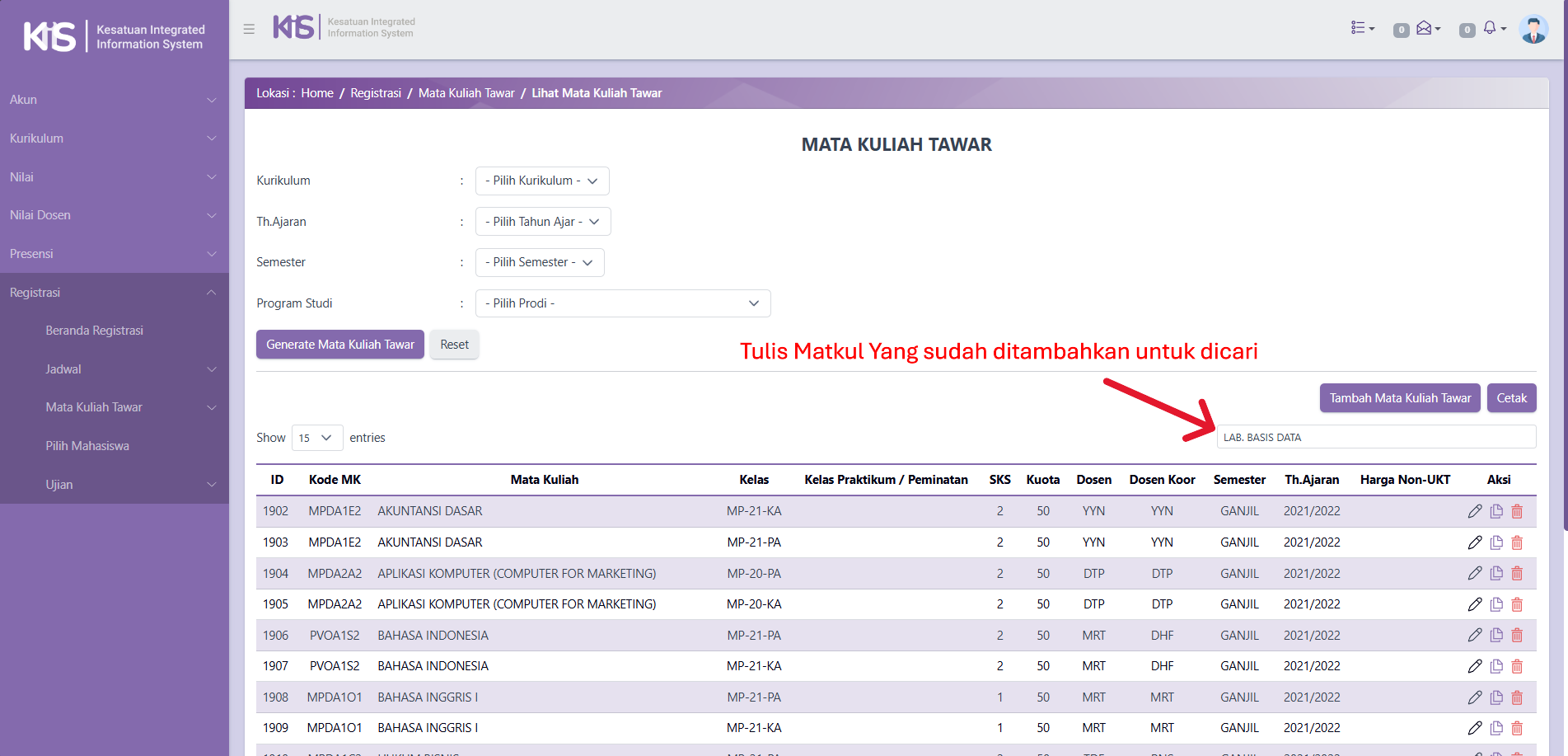
Task: Go to Beranda Registrasi in sidebar
Action: 94,331
